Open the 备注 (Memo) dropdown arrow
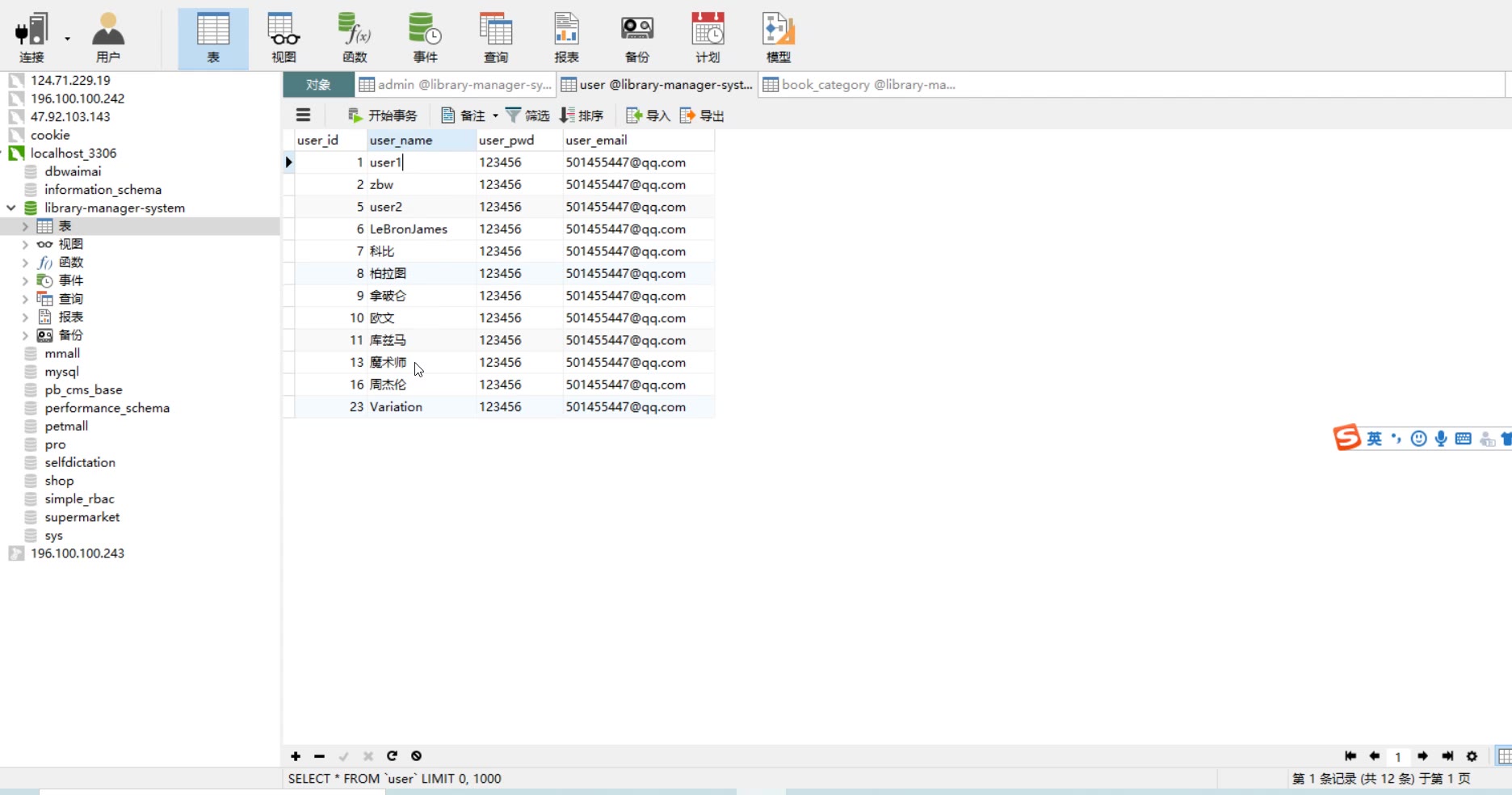 click(495, 116)
